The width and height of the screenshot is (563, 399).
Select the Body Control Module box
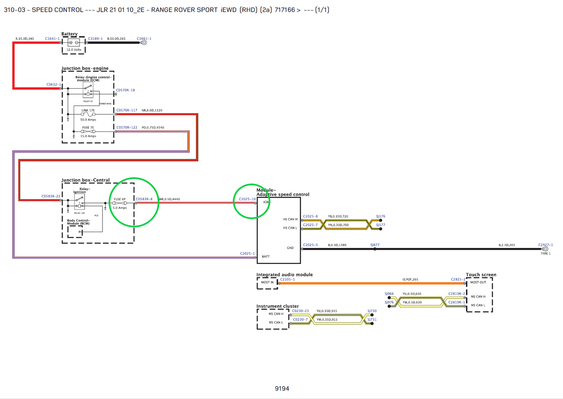[x=75, y=232]
